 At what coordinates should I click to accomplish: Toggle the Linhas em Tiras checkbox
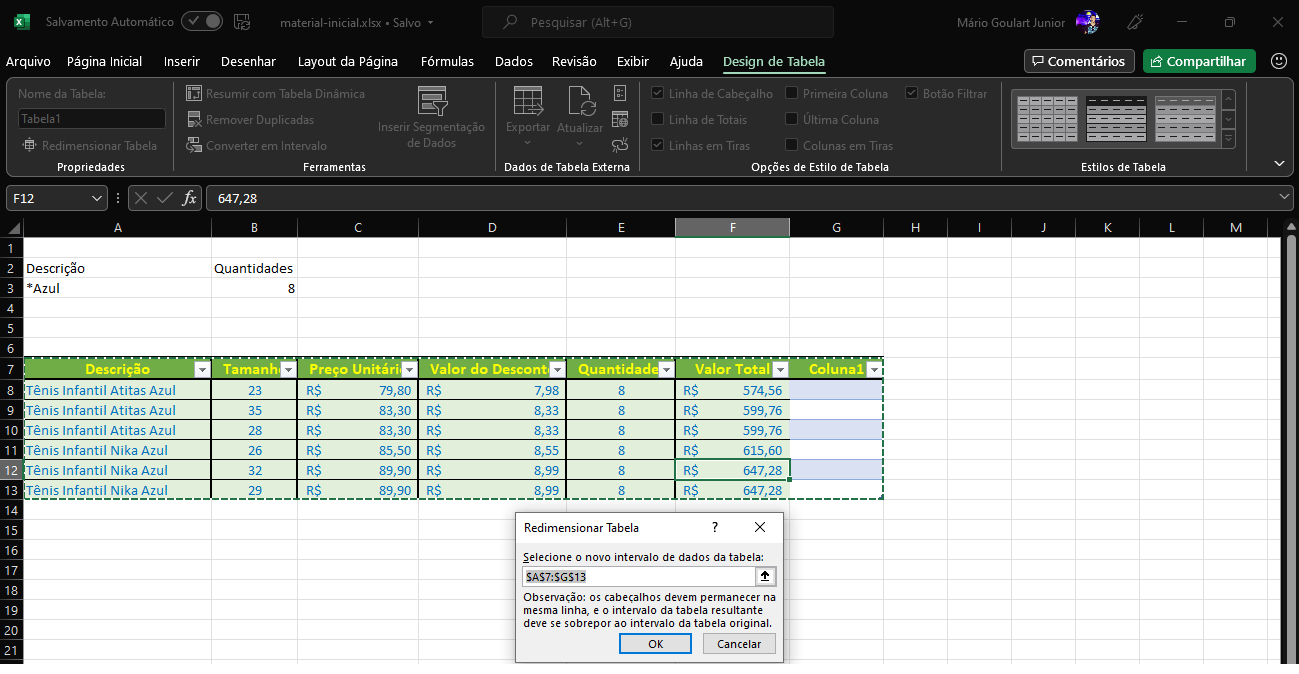click(x=658, y=145)
